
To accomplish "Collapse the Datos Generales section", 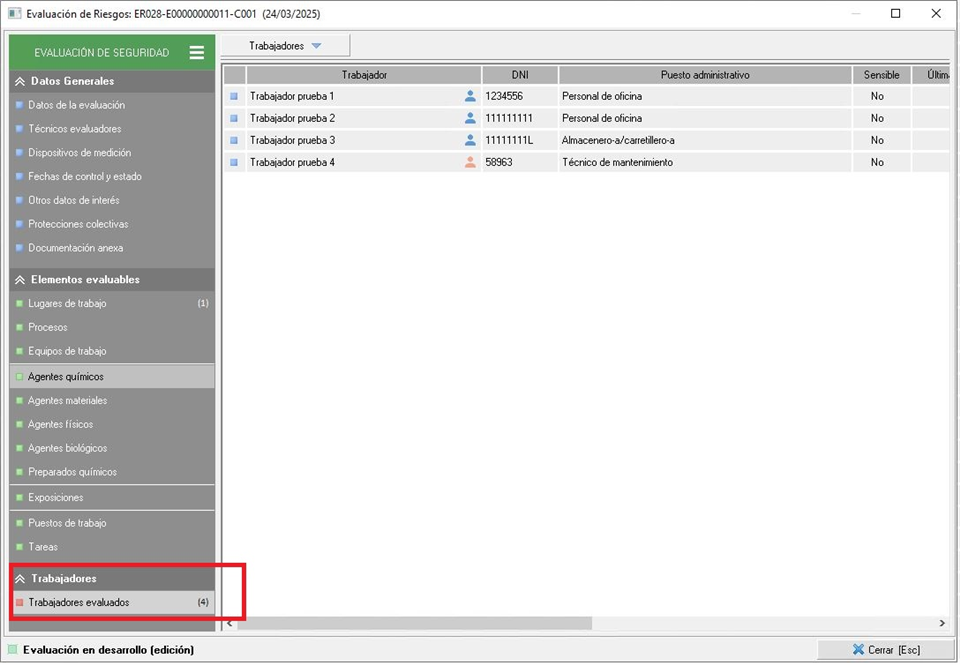I will pos(20,81).
